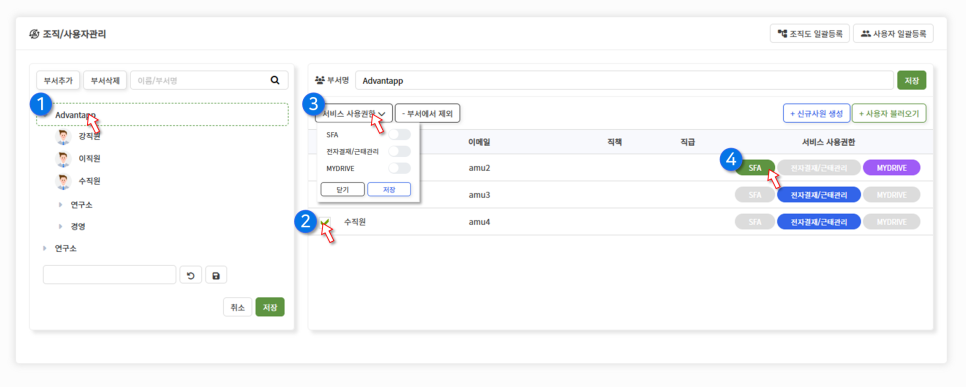Click the floppy disk save icon
Screen dimensions: 966x387
pyautogui.click(x=216, y=275)
